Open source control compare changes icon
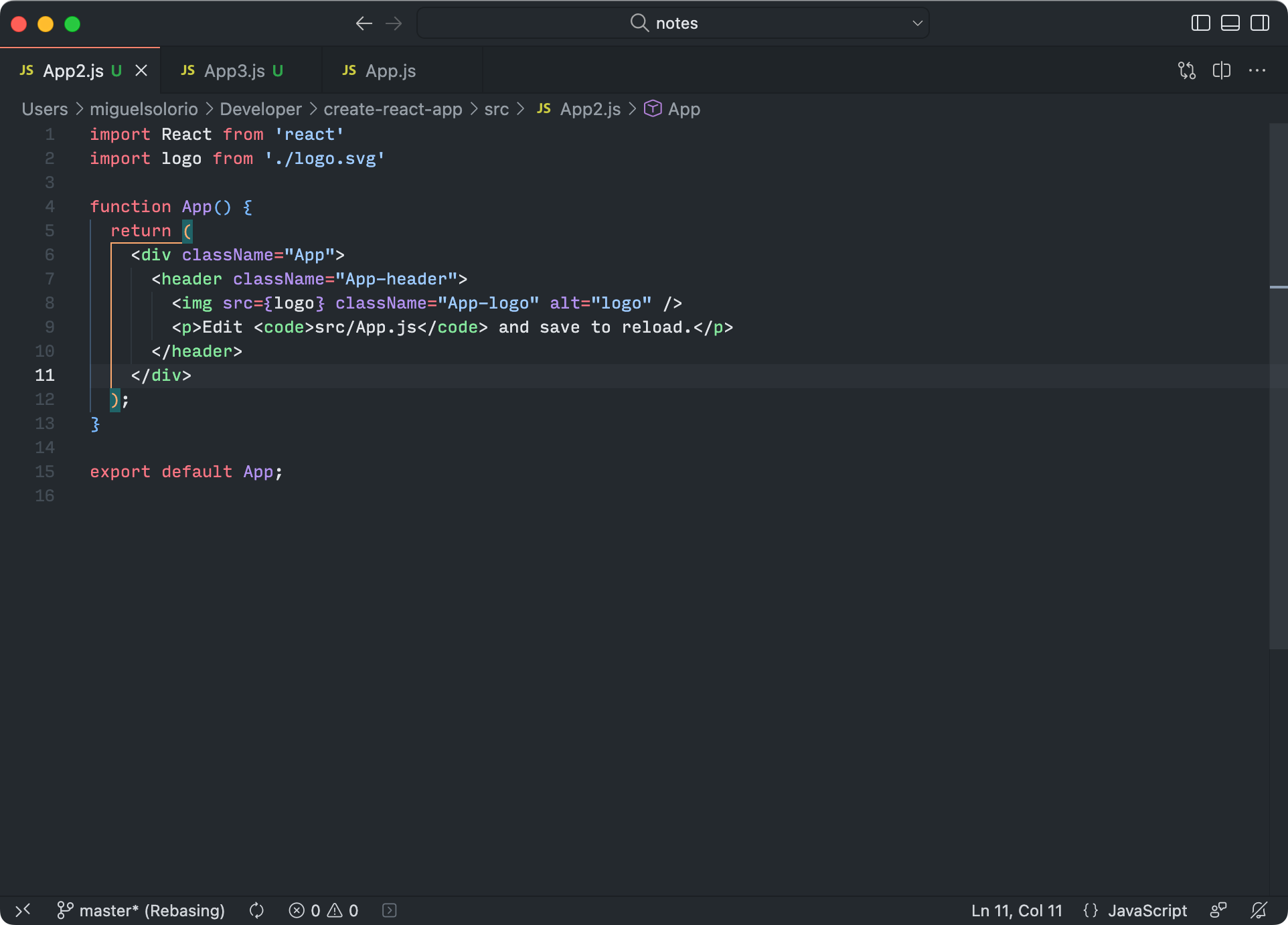Image resolution: width=1288 pixels, height=925 pixels. pyautogui.click(x=1186, y=70)
